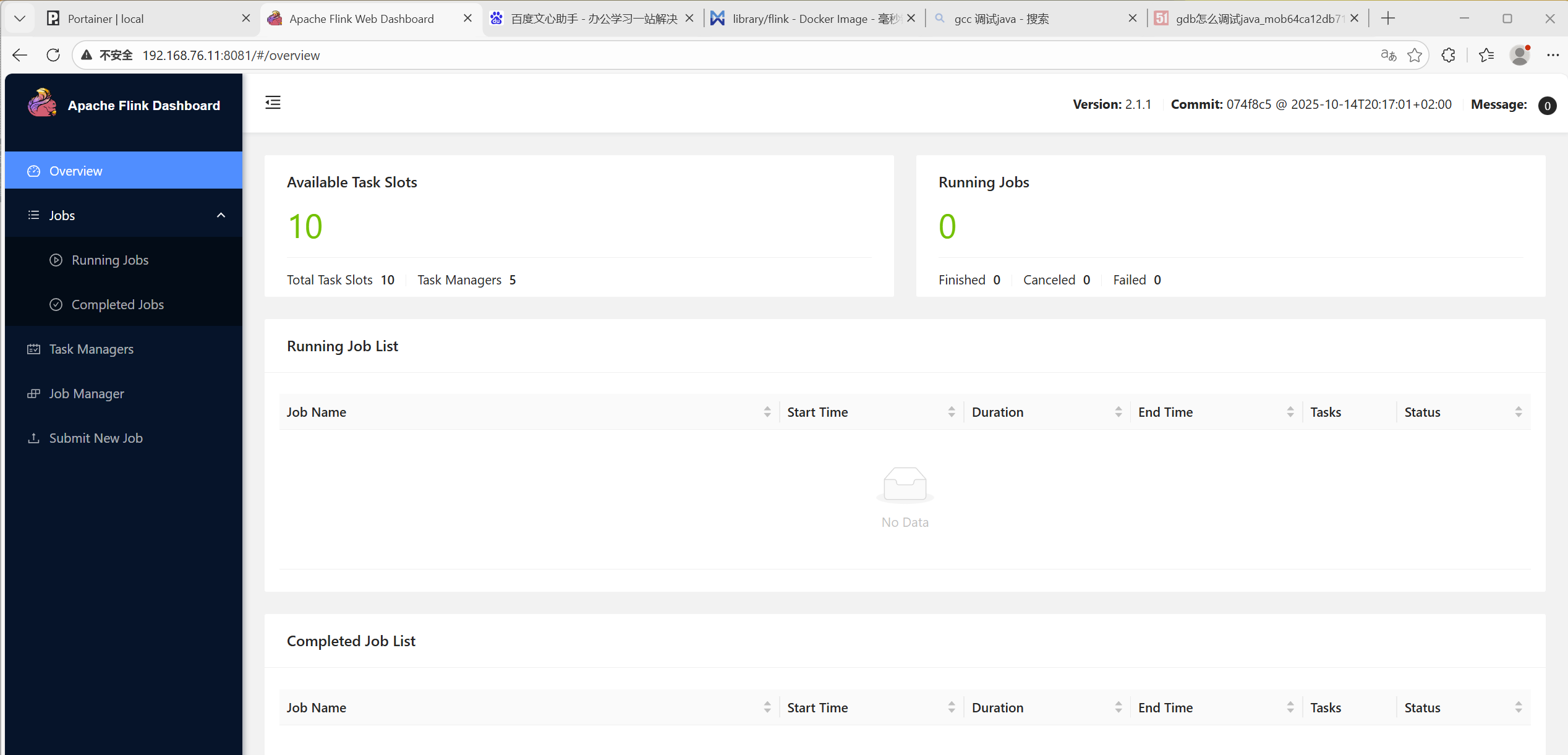This screenshot has width=1568, height=755.
Task: Go to Submit New Job page
Action: coord(96,438)
